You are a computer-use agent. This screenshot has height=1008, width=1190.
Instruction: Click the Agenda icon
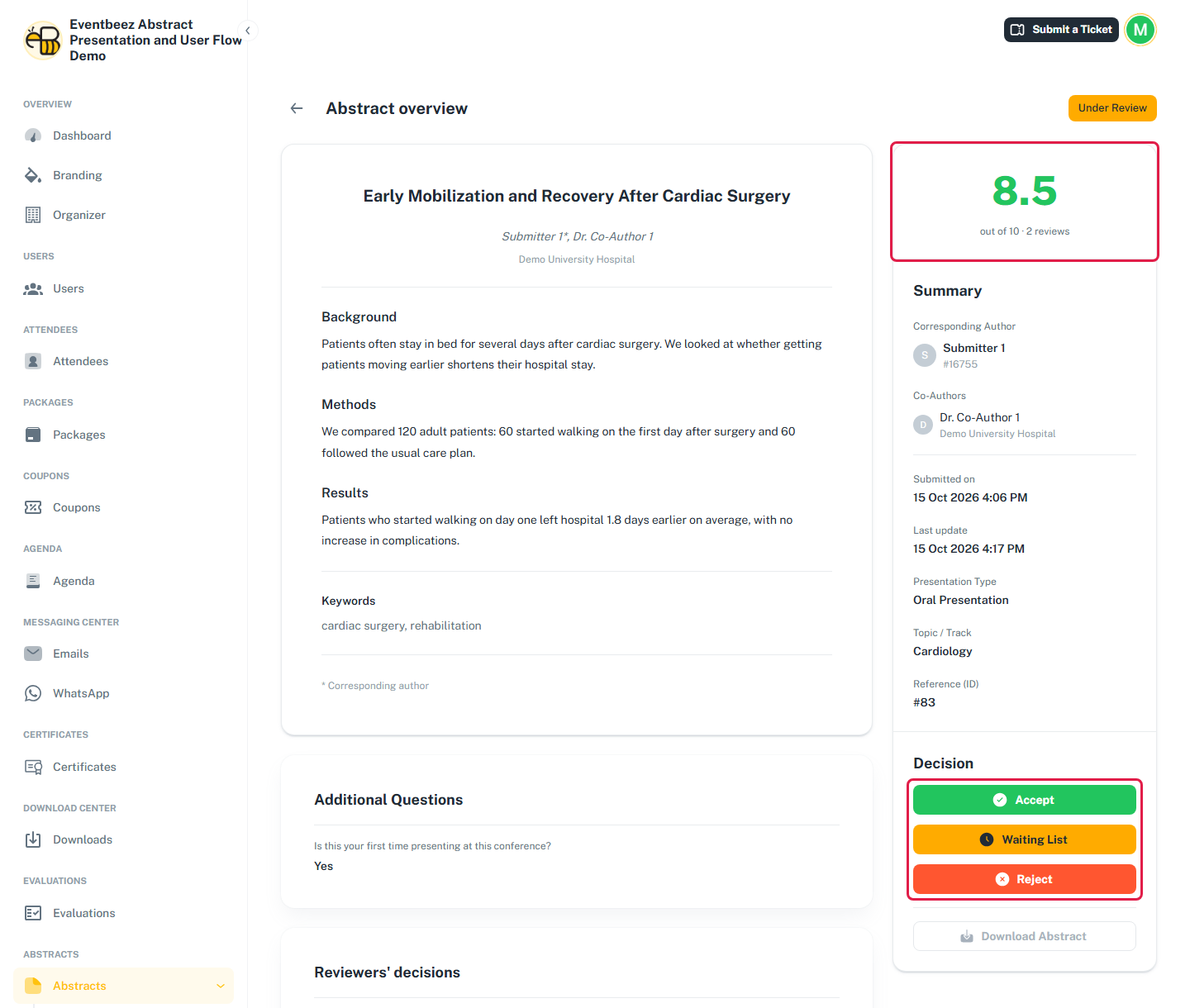33,581
